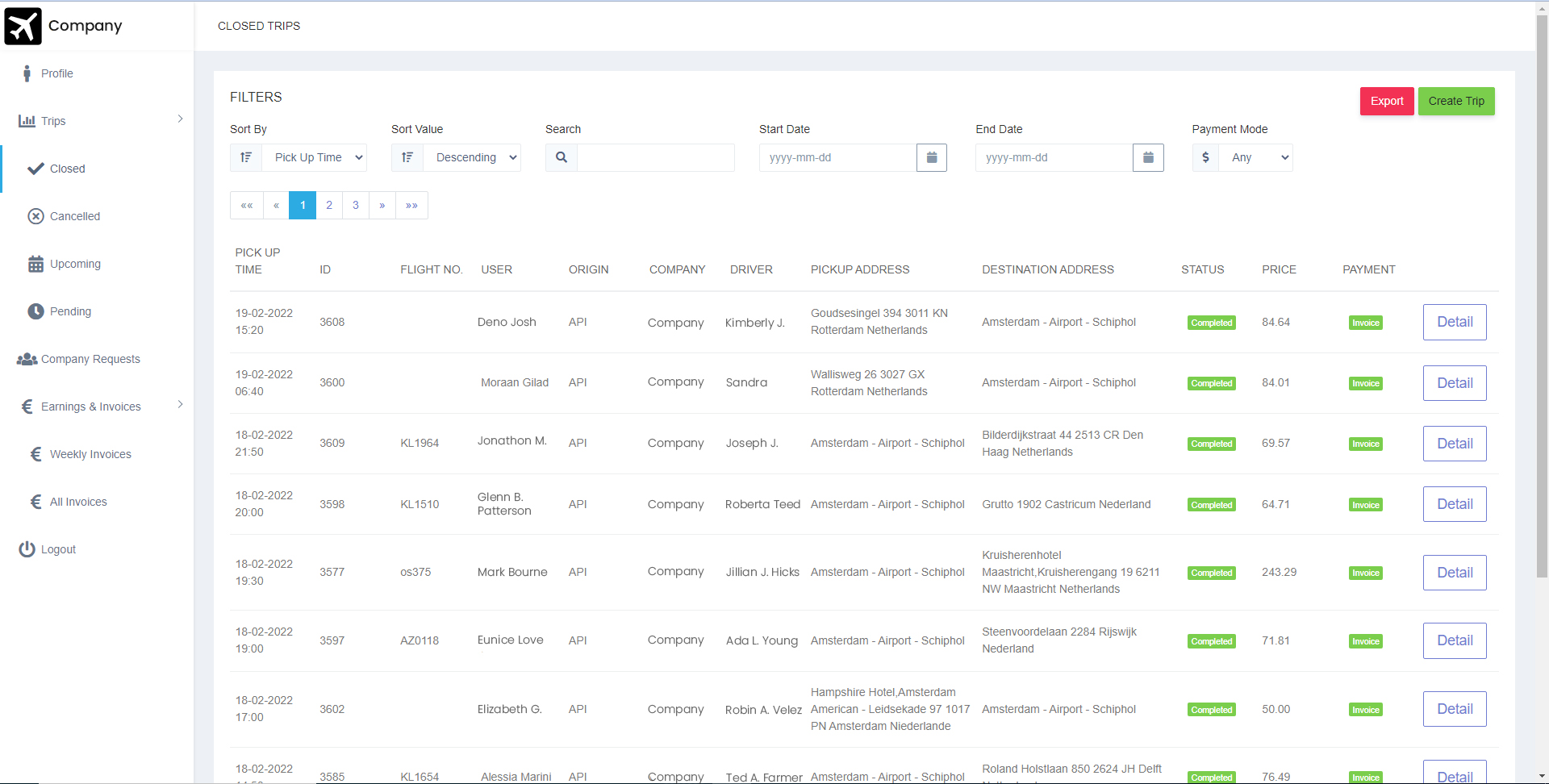Click the search magnifier icon

click(x=562, y=158)
